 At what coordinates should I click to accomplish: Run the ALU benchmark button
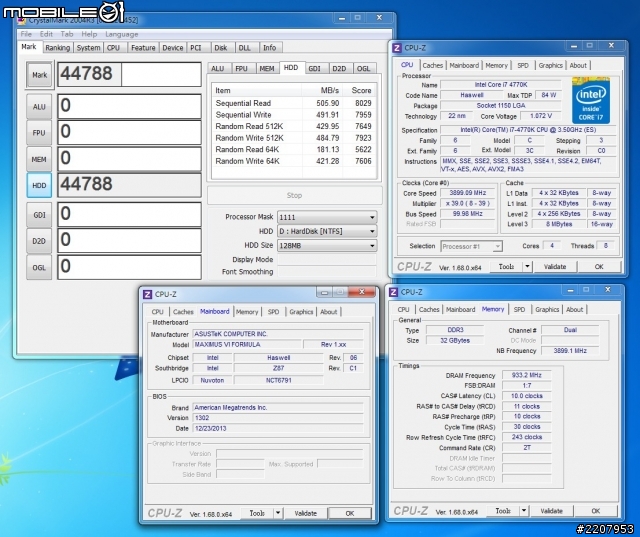click(39, 107)
